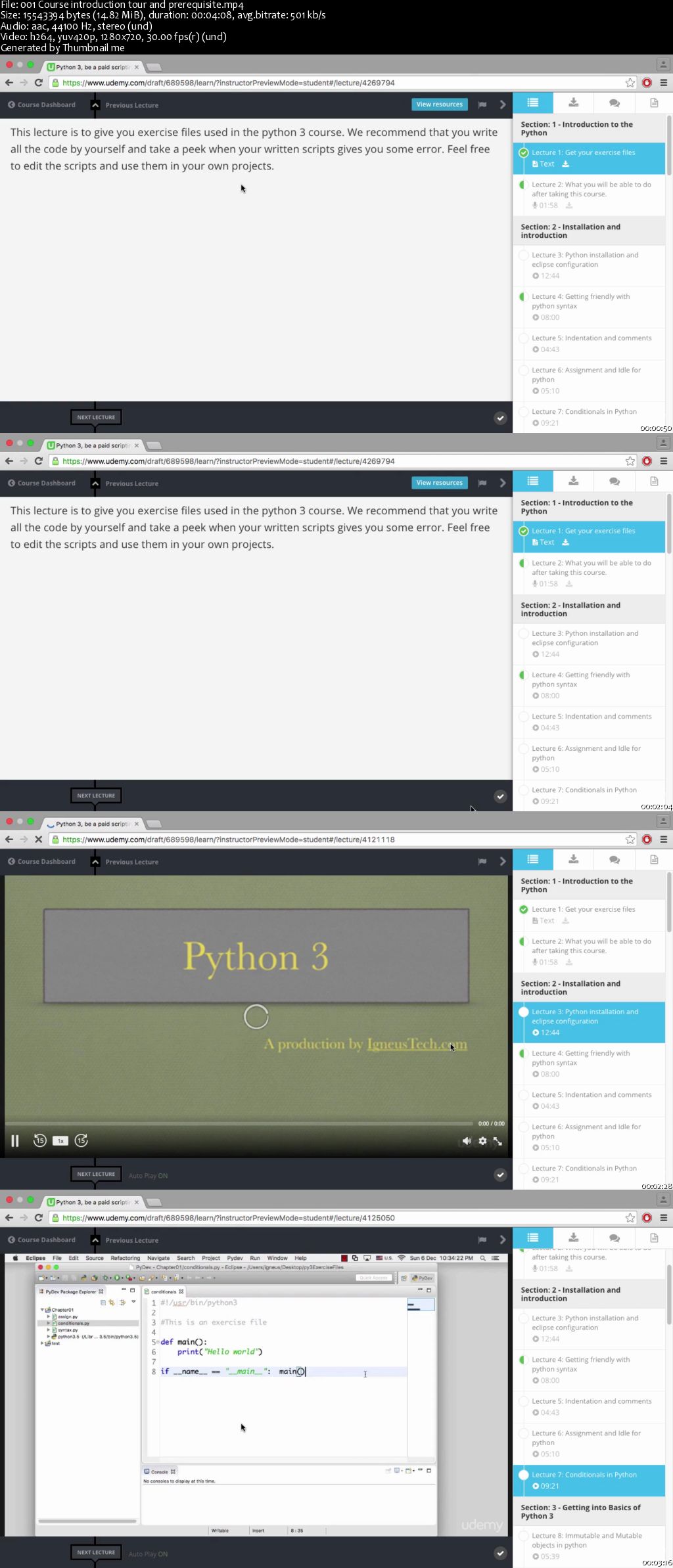This screenshot has height=1568, width=673.
Task: Click the address bar URL ending 4125050
Action: pos(229,1218)
